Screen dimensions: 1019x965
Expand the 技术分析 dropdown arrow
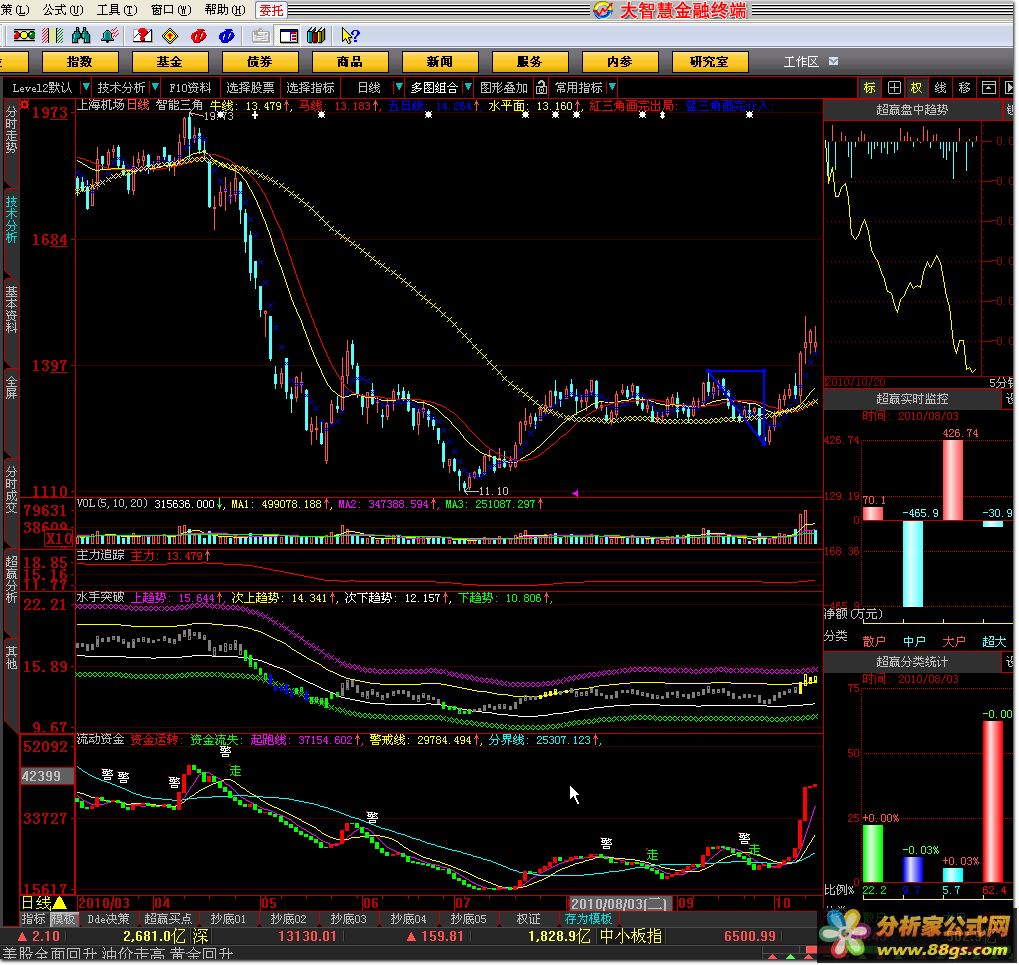155,87
